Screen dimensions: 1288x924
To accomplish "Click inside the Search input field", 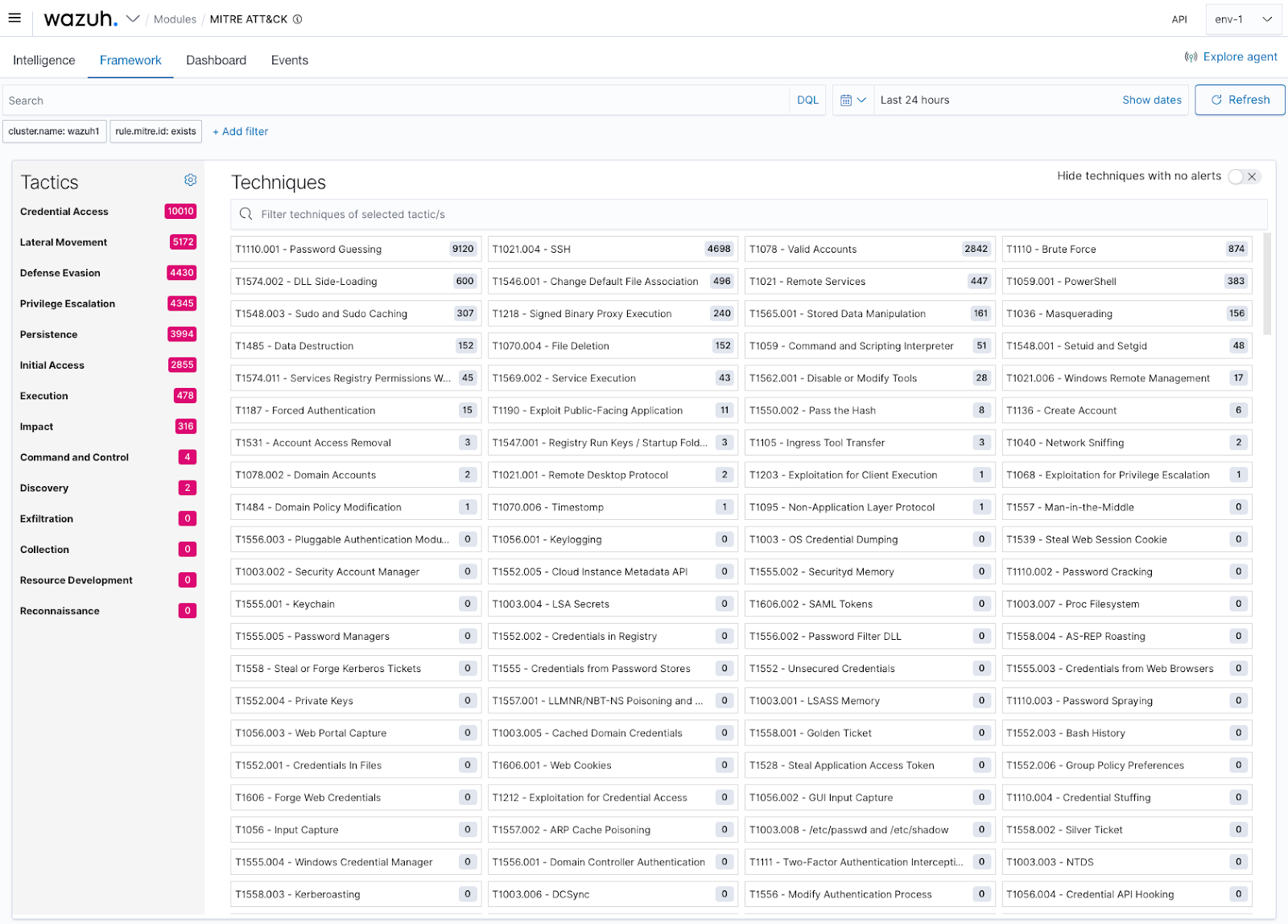I will pos(322,100).
